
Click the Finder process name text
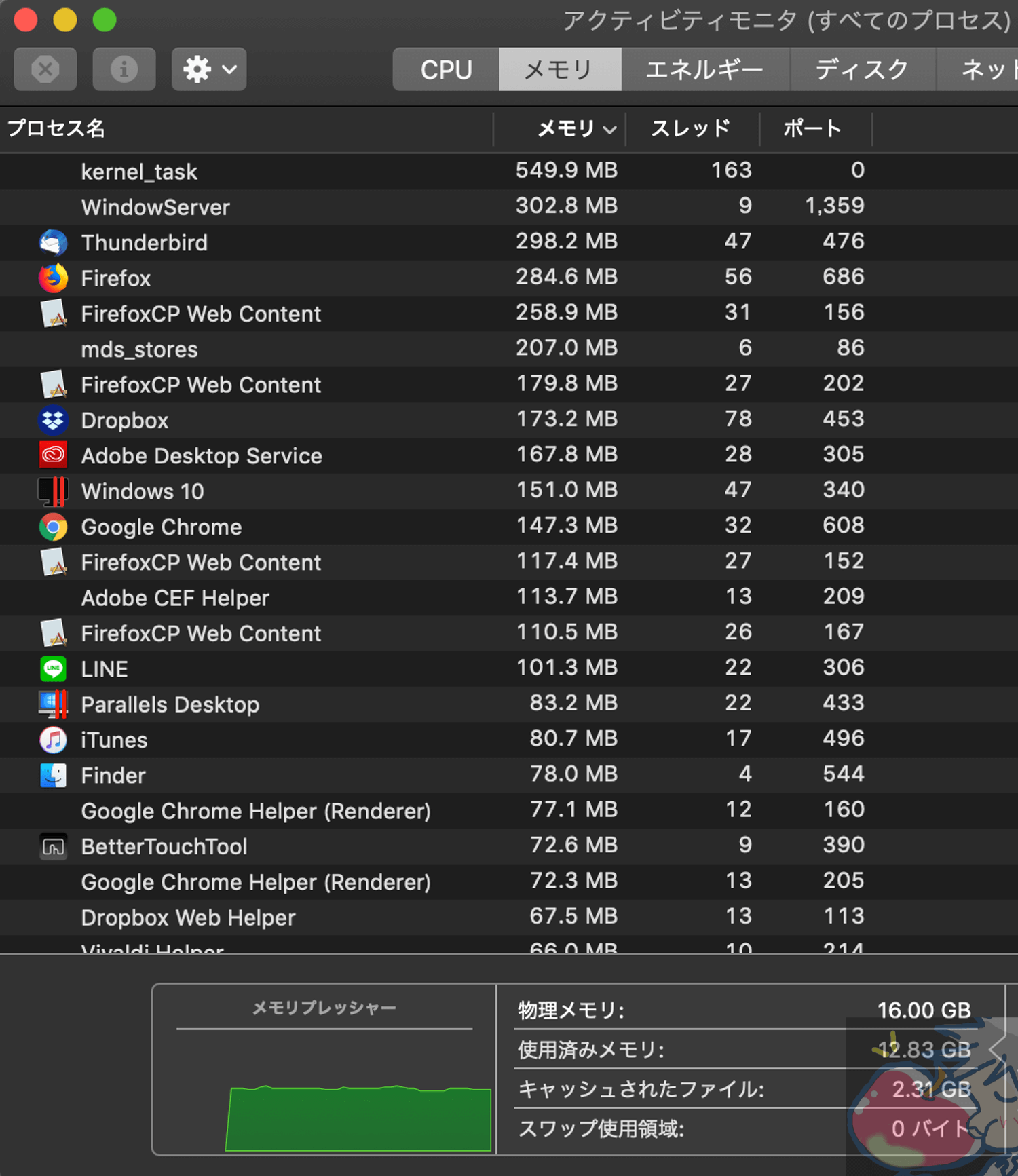[113, 776]
